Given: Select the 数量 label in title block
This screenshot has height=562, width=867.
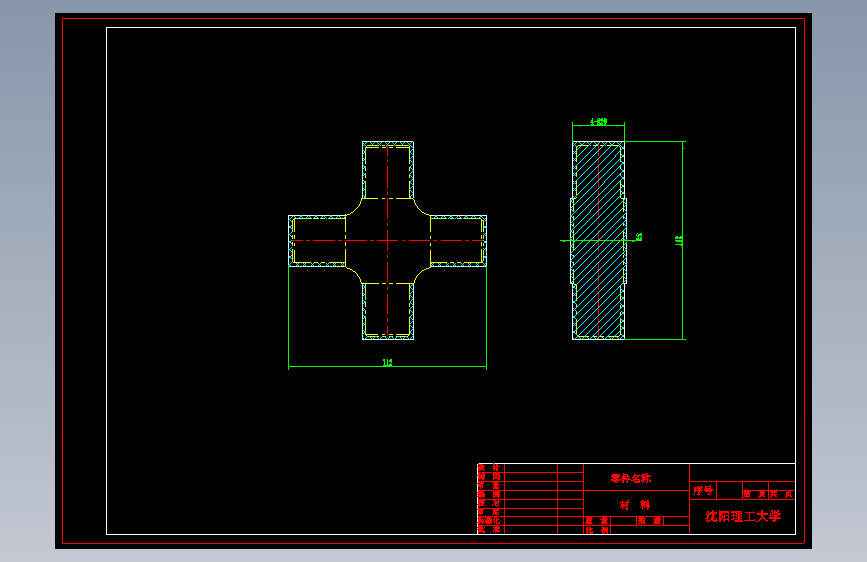Looking at the screenshot, I should click(x=649, y=521).
